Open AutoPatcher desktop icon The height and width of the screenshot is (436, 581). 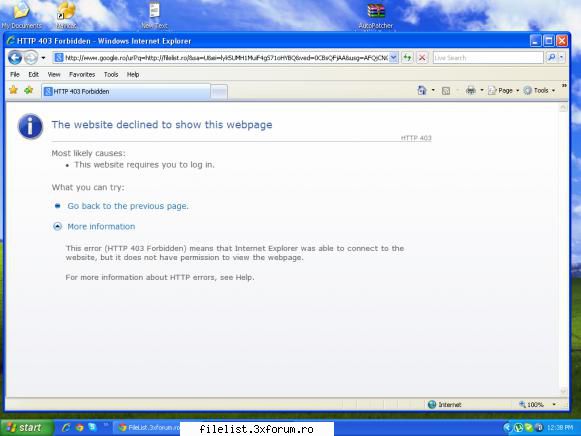(x=375, y=16)
